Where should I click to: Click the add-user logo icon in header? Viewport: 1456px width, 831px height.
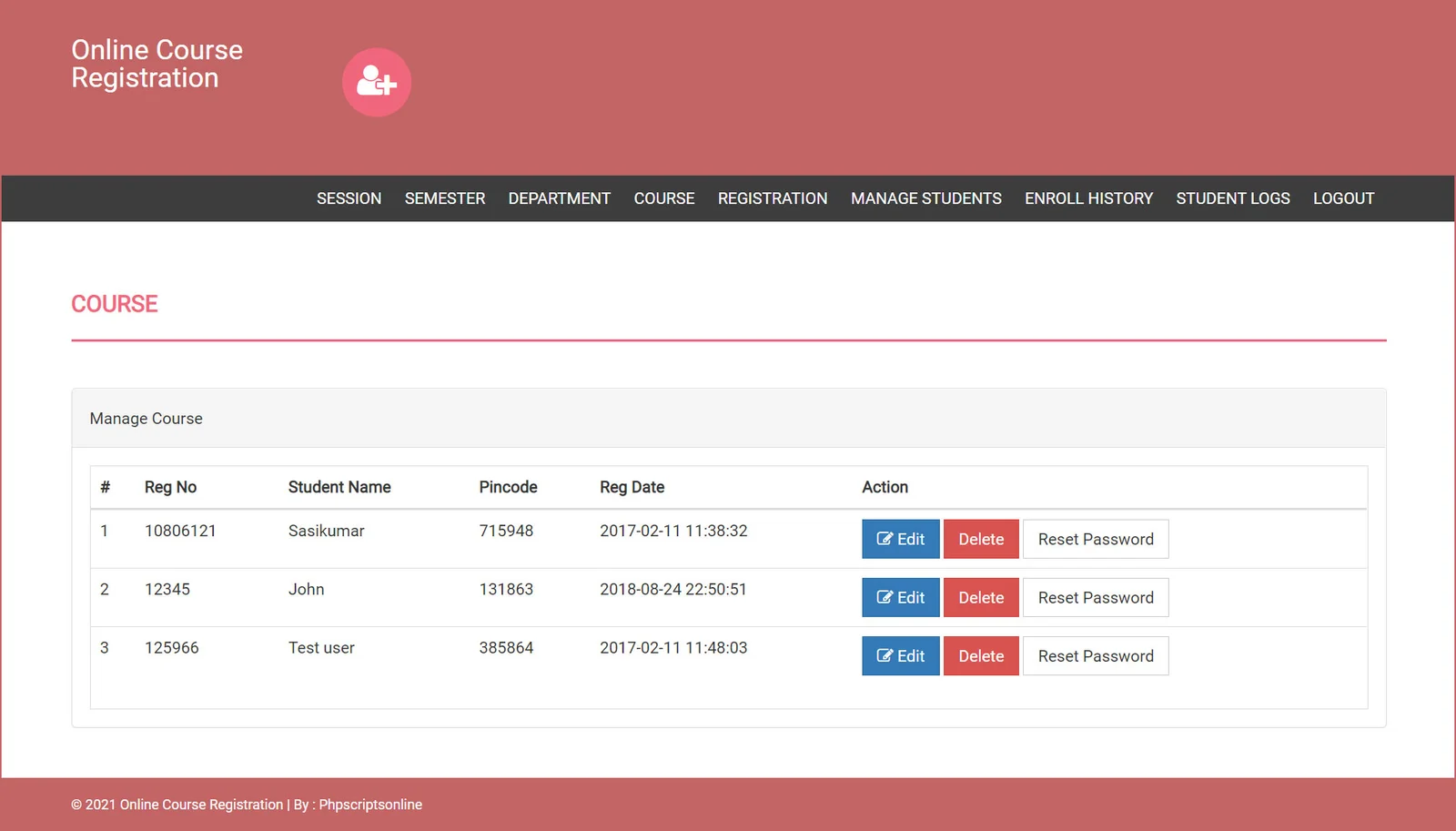tap(377, 82)
